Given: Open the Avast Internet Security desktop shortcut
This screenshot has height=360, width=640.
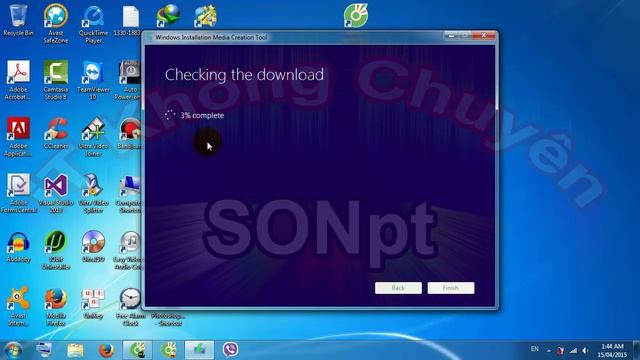Looking at the screenshot, I should 18,306.
